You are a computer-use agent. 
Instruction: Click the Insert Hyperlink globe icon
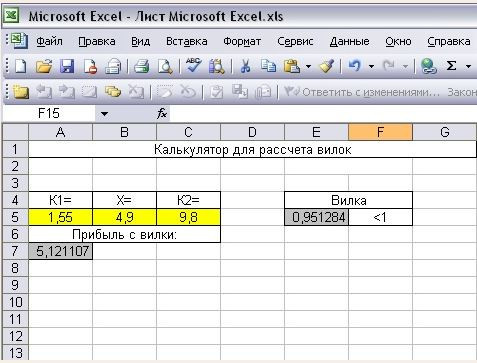coord(429,66)
